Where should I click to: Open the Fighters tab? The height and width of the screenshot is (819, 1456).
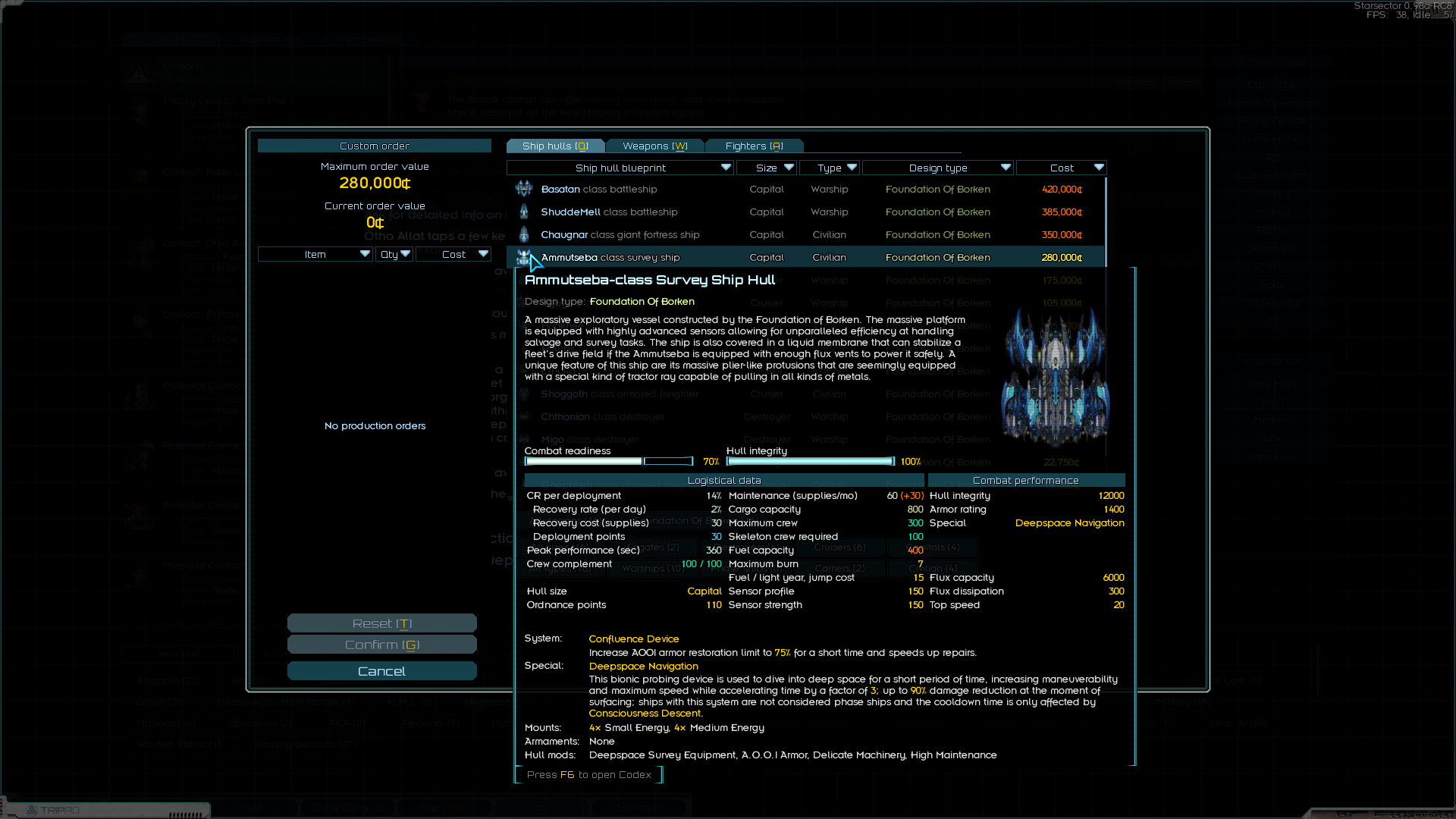[x=753, y=146]
